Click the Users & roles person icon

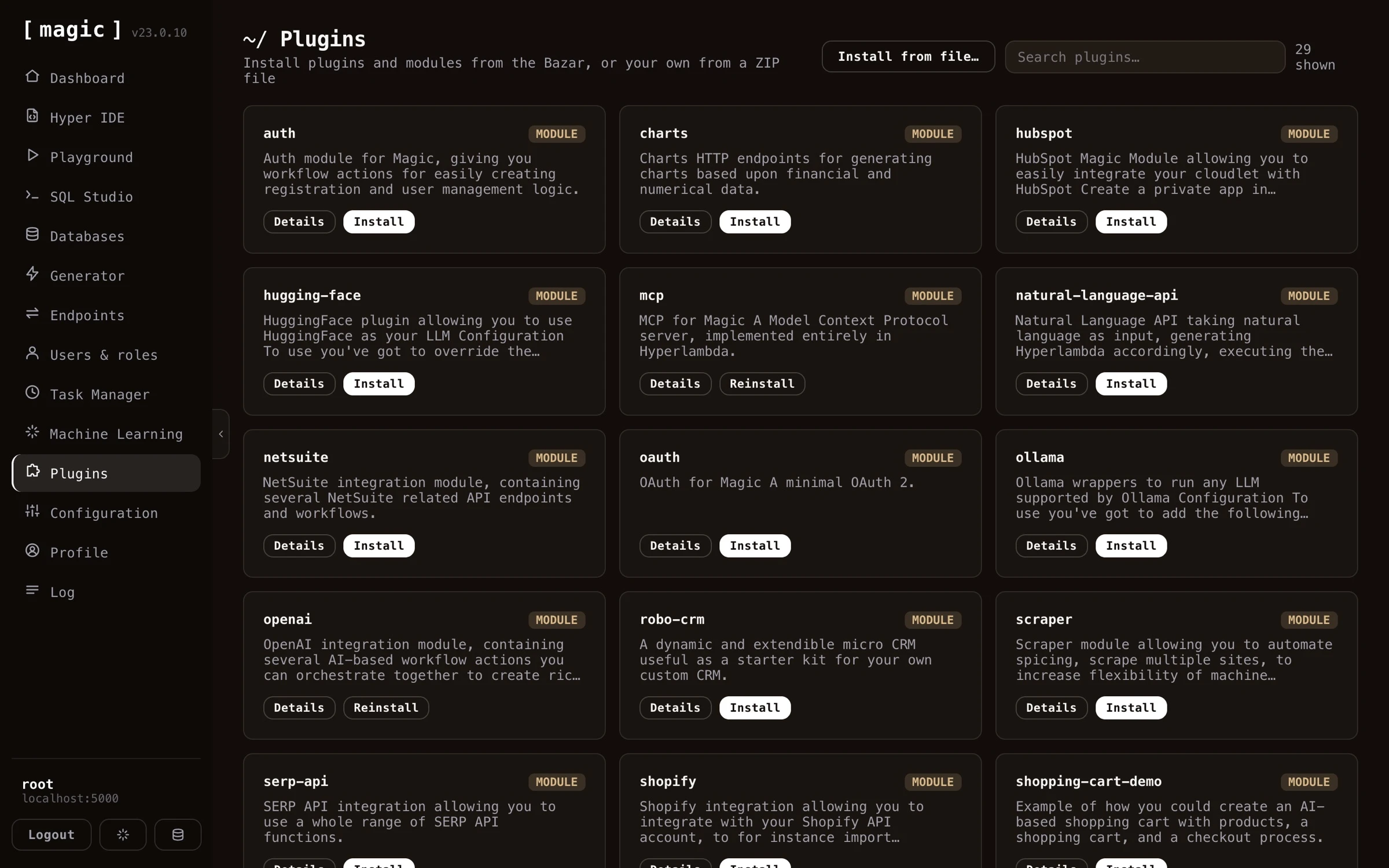coord(32,353)
